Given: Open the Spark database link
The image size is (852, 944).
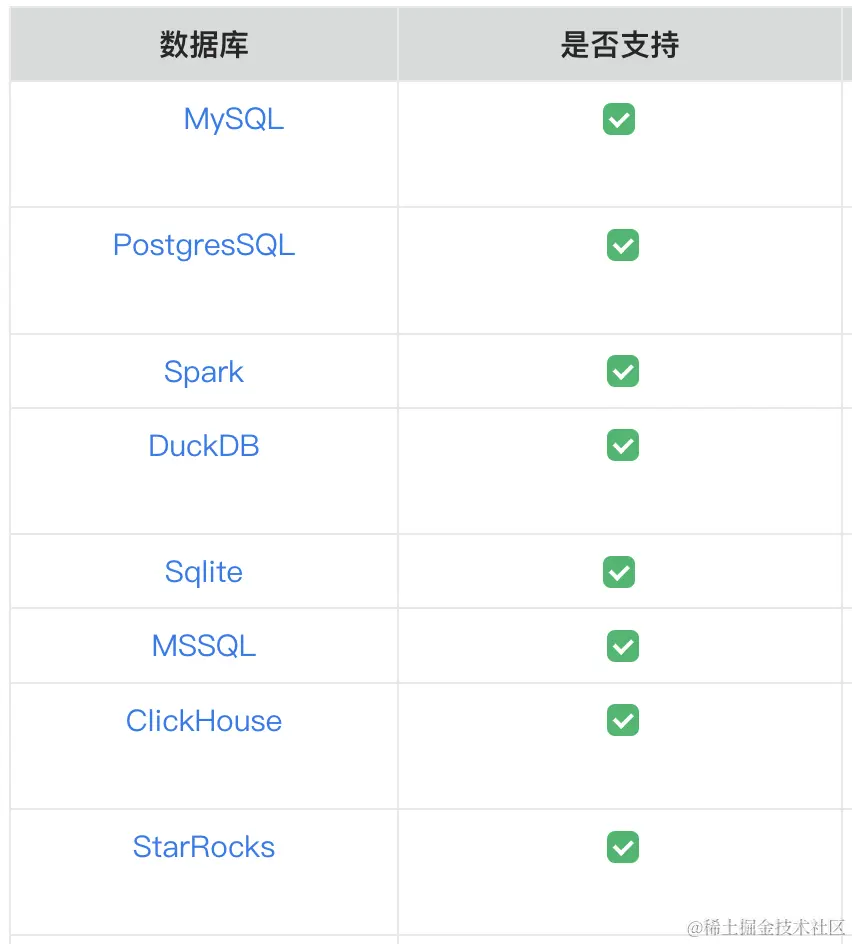Looking at the screenshot, I should (x=204, y=372).
